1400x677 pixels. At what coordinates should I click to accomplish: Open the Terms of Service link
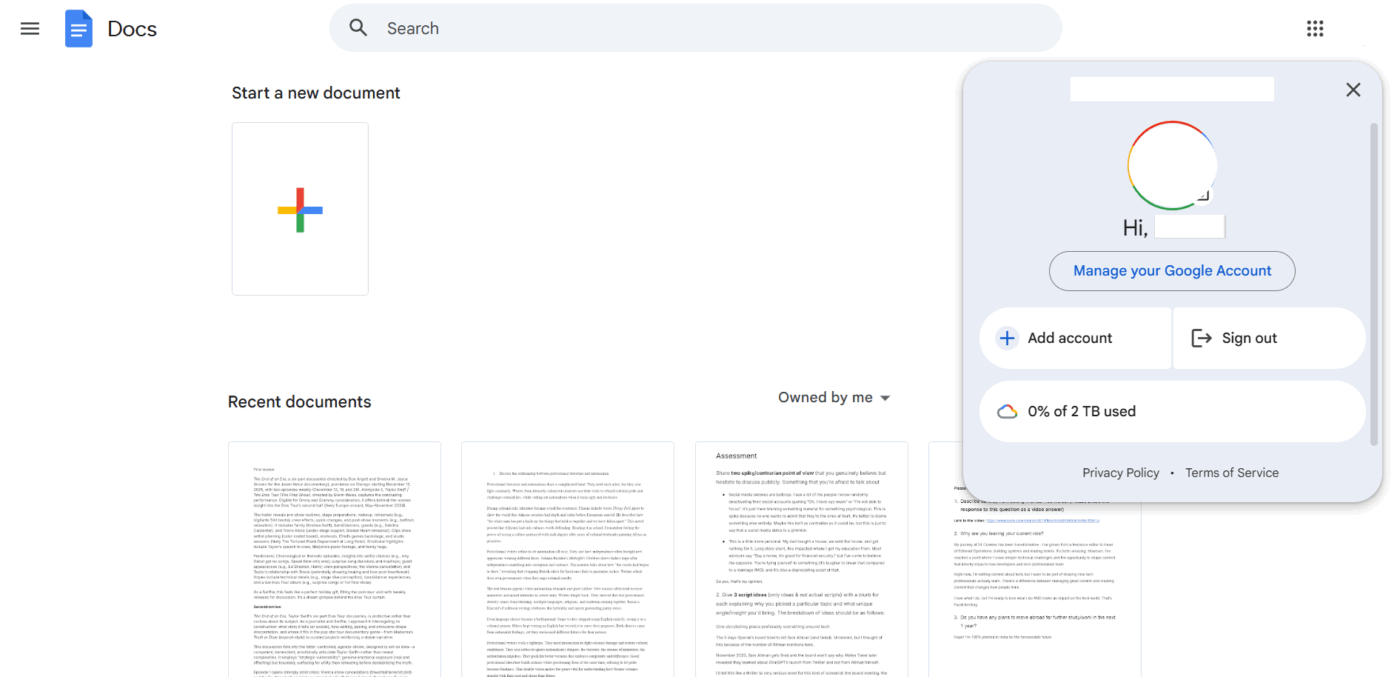[1232, 472]
